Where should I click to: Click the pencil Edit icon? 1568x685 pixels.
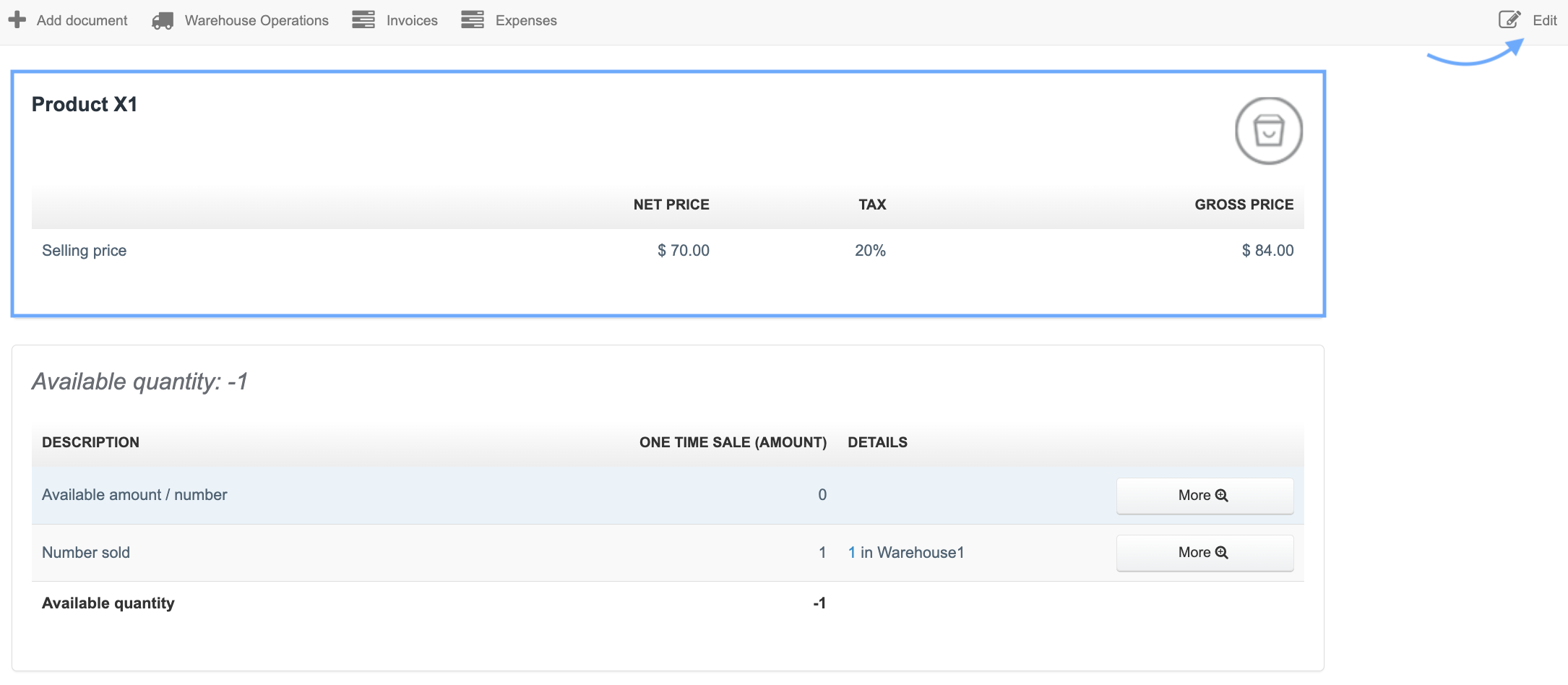click(x=1509, y=20)
